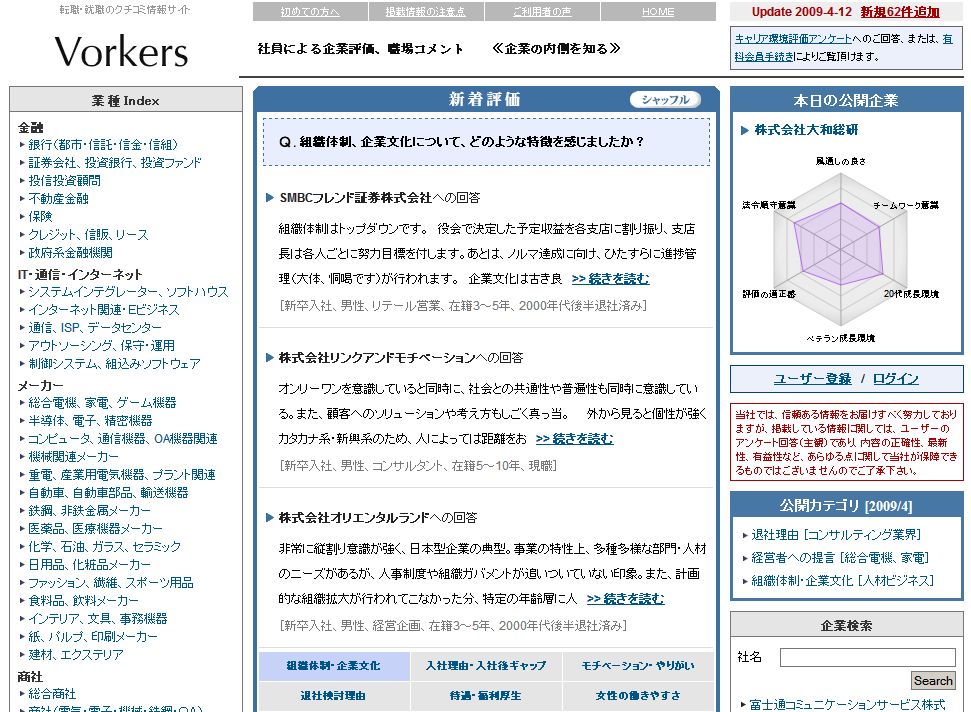This screenshot has width=971, height=712.
Task: Open 経営者への提言 [総合電機、家電]
Action: tap(840, 558)
